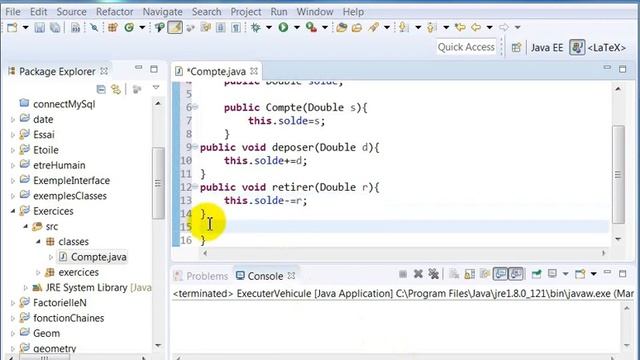640x360 pixels.
Task: Click the Back navigation arrow
Action: click(476, 27)
